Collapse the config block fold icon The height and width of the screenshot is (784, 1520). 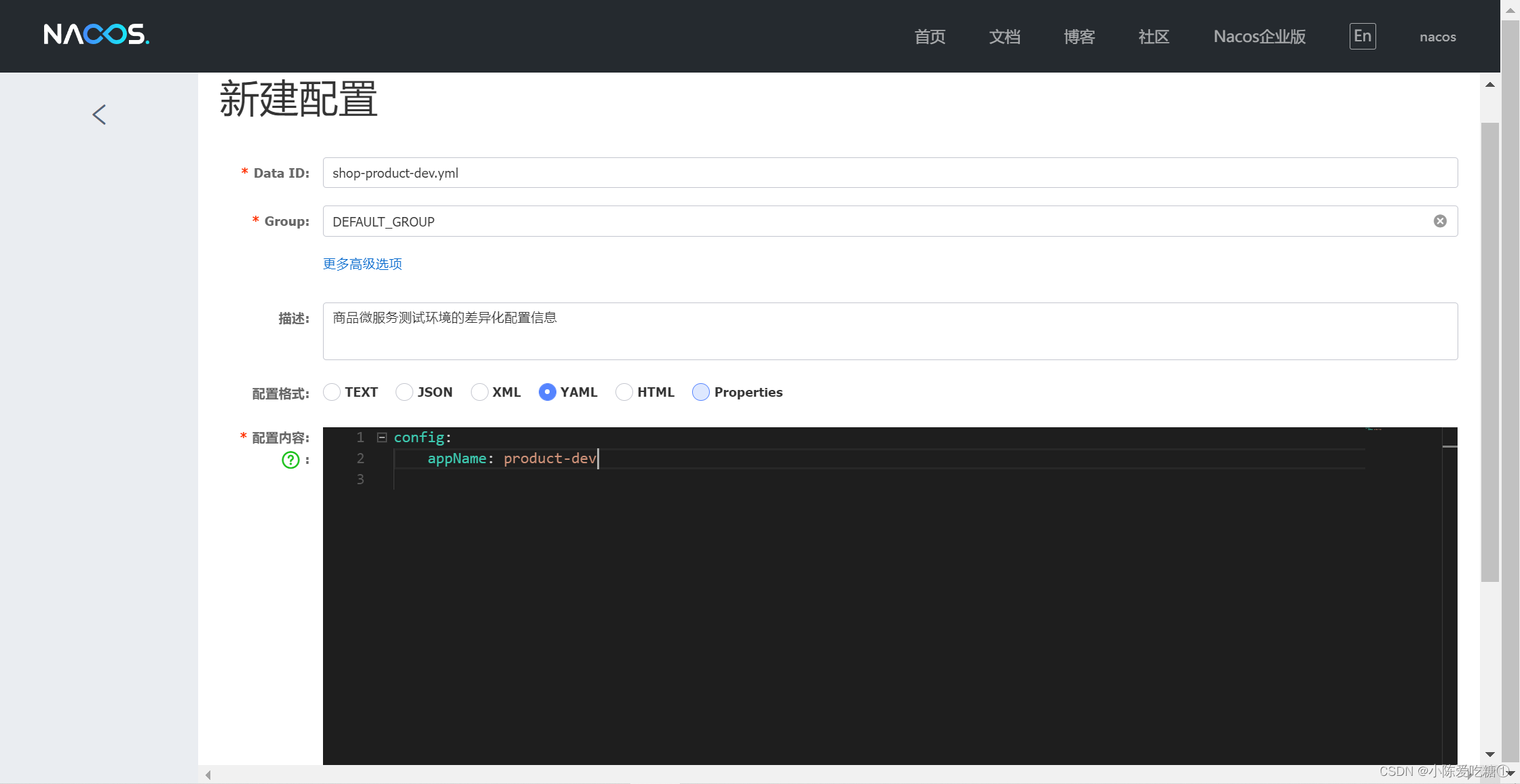tap(382, 437)
